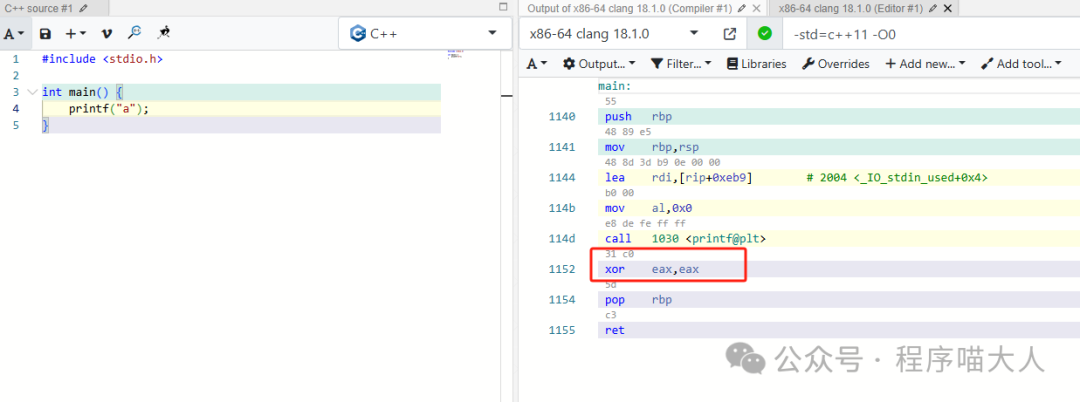The width and height of the screenshot is (1080, 402).
Task: Open the editor font size dropdown
Action: (14, 34)
